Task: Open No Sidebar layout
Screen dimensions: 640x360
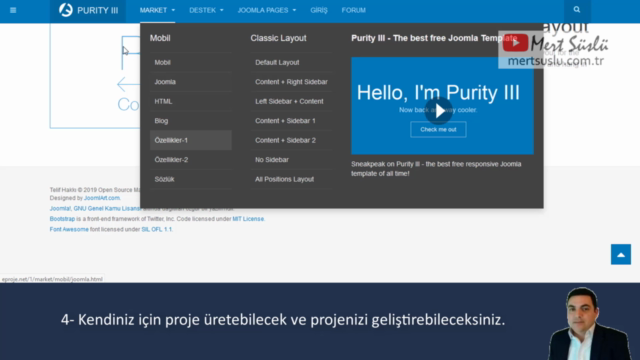Action: (x=291, y=160)
